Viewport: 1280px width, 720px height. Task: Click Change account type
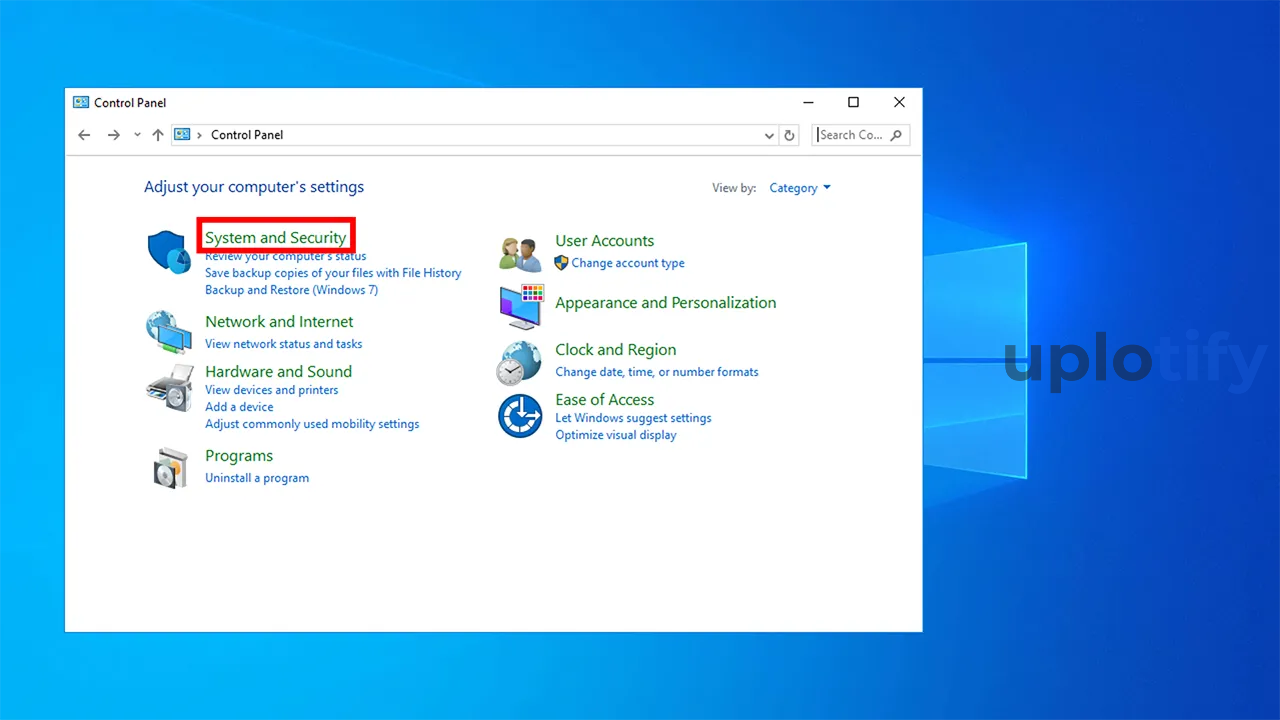coord(628,263)
